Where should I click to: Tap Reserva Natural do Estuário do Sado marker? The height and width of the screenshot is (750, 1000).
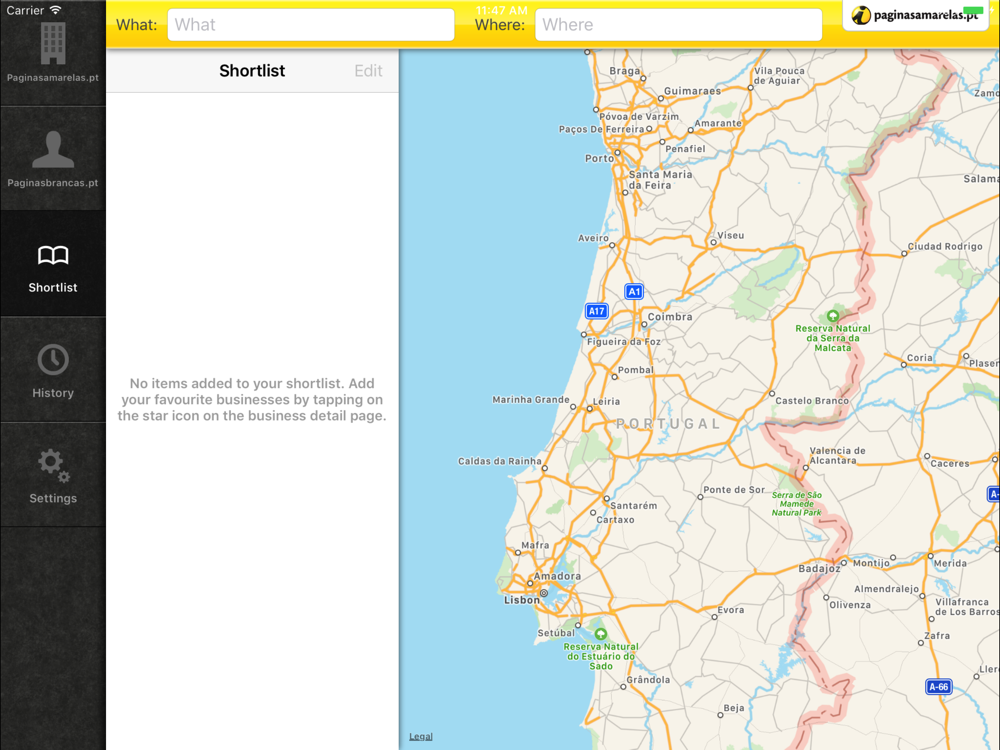[600, 634]
